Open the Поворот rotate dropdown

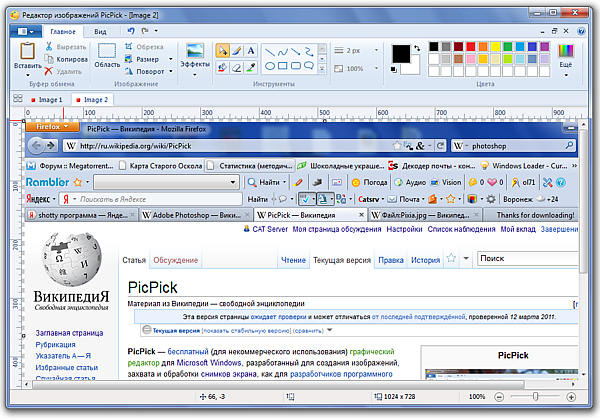pos(151,72)
